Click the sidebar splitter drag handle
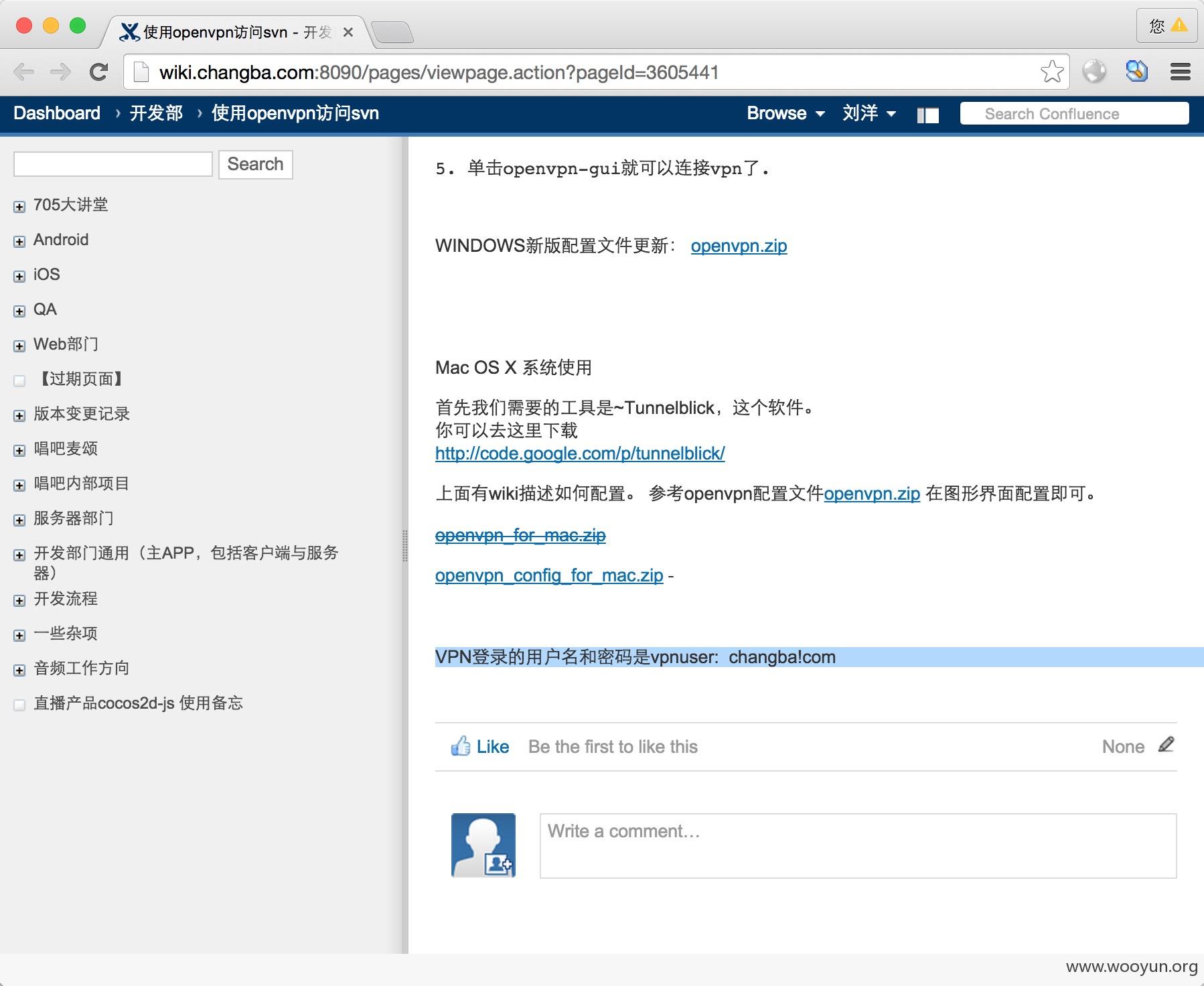 click(404, 545)
